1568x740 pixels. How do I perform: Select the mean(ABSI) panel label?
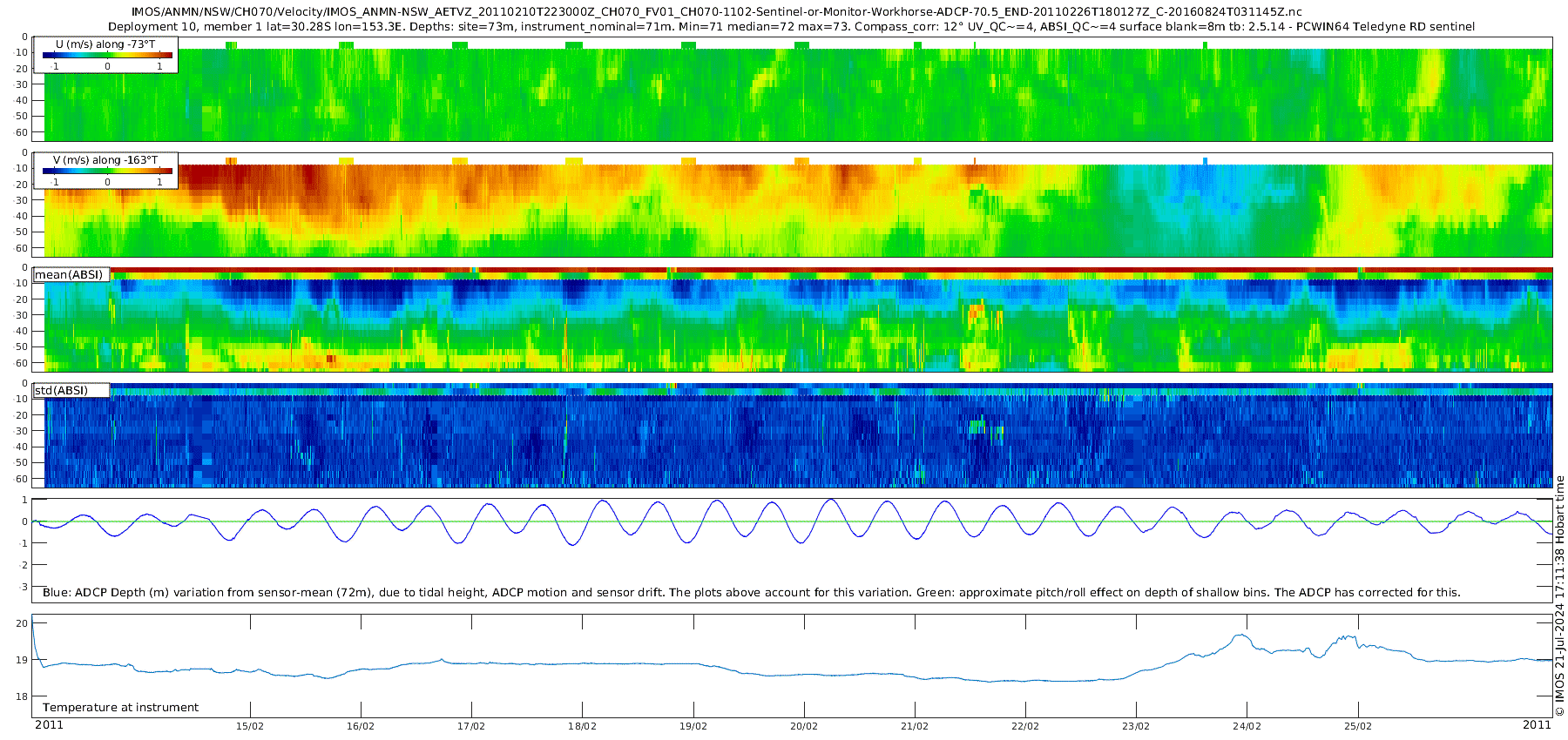(71, 274)
